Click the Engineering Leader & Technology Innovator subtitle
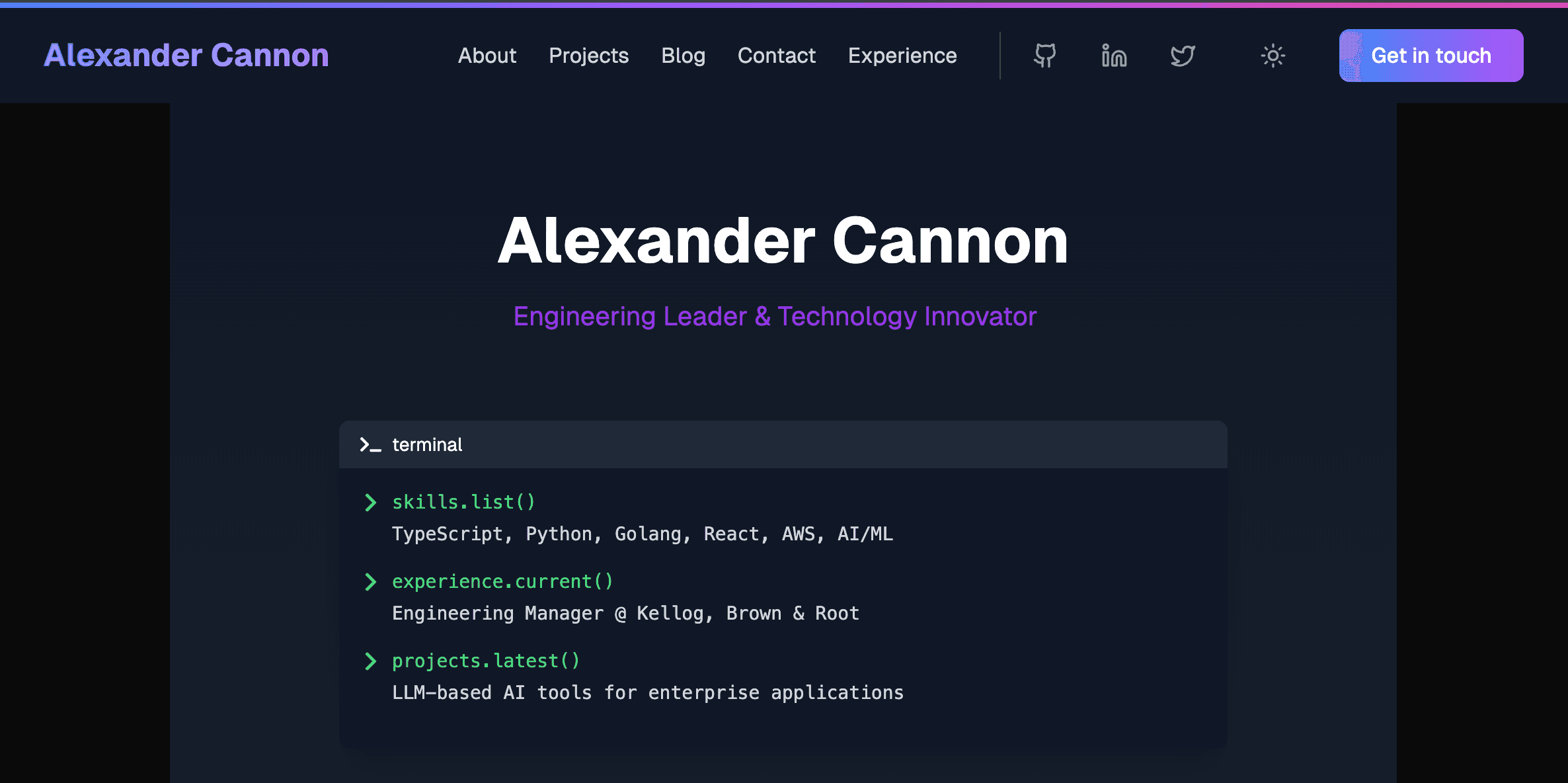The image size is (1568, 783). (x=775, y=316)
